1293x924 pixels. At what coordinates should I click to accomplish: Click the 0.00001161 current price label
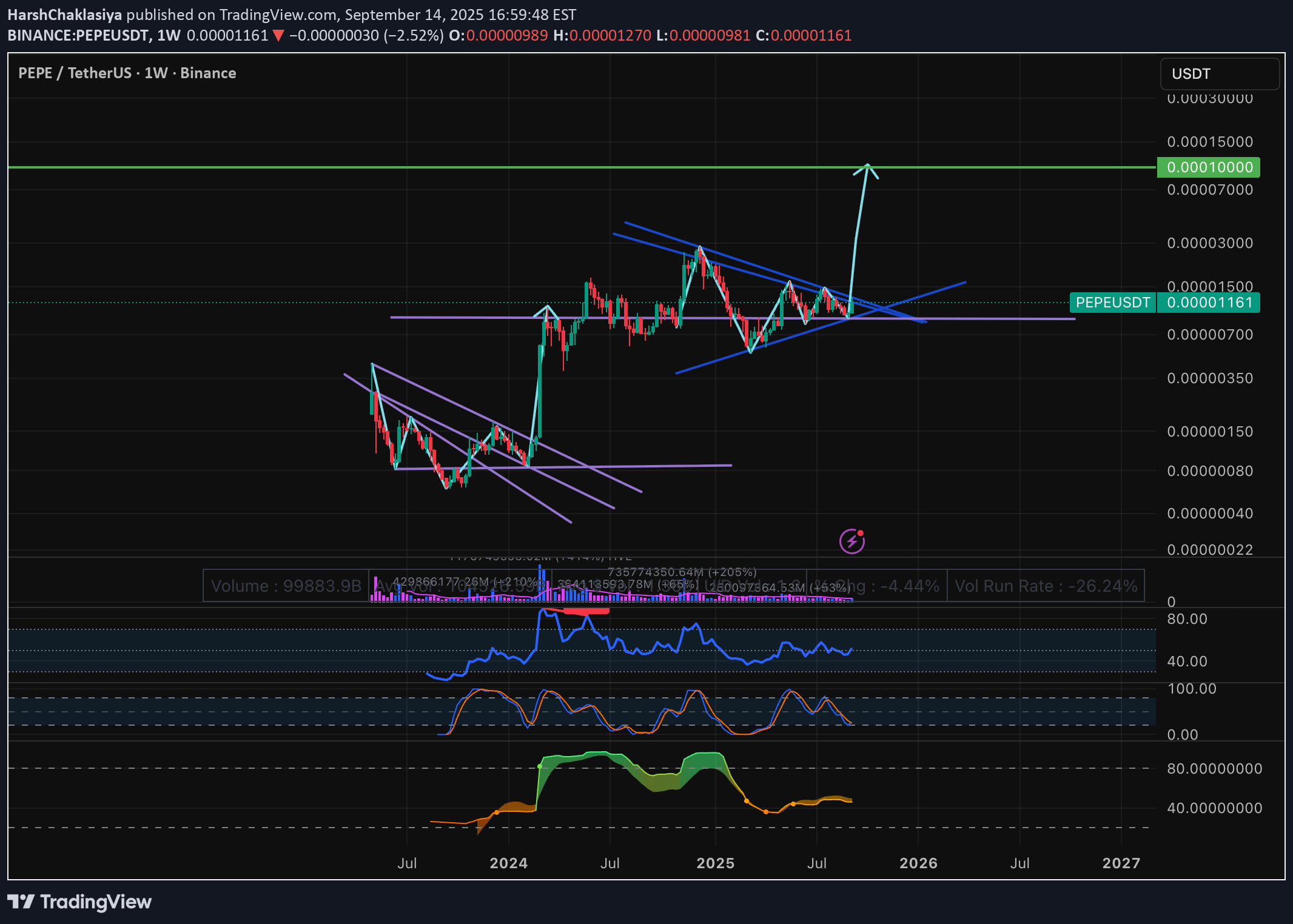tap(1208, 303)
